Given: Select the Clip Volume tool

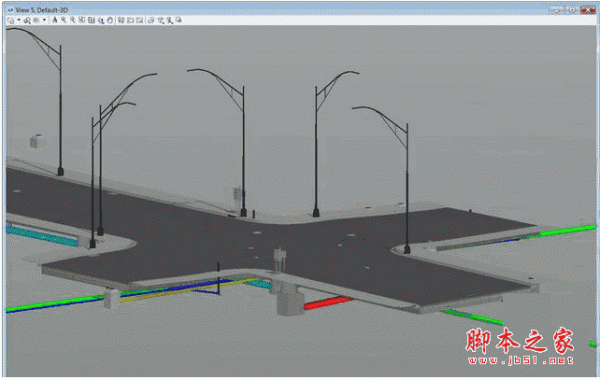Looking at the screenshot, I should (x=160, y=20).
